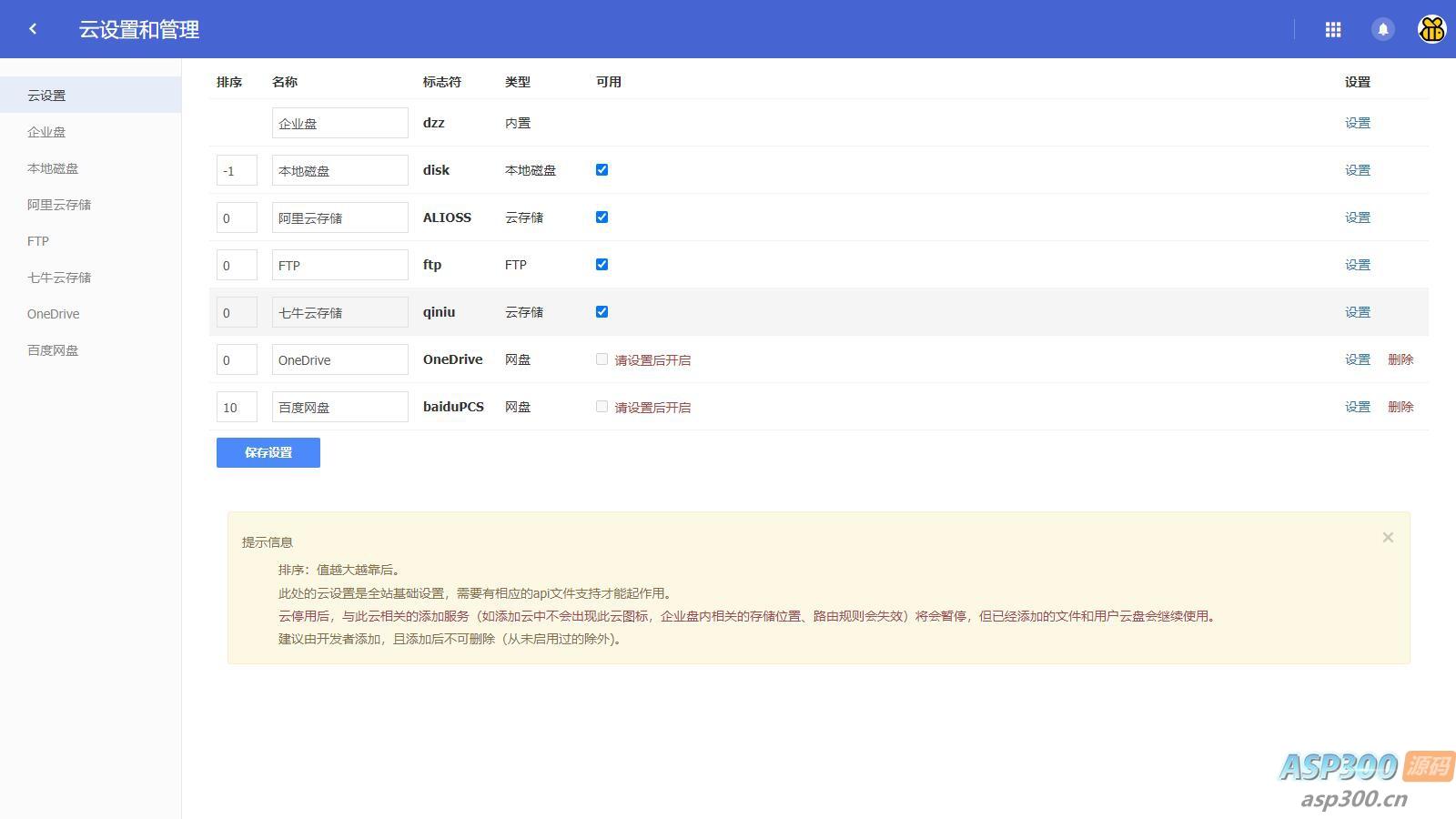Screen dimensions: 1456x819
Task: Uncheck the 本地磁盘 disk availability checkbox
Action: coord(602,170)
